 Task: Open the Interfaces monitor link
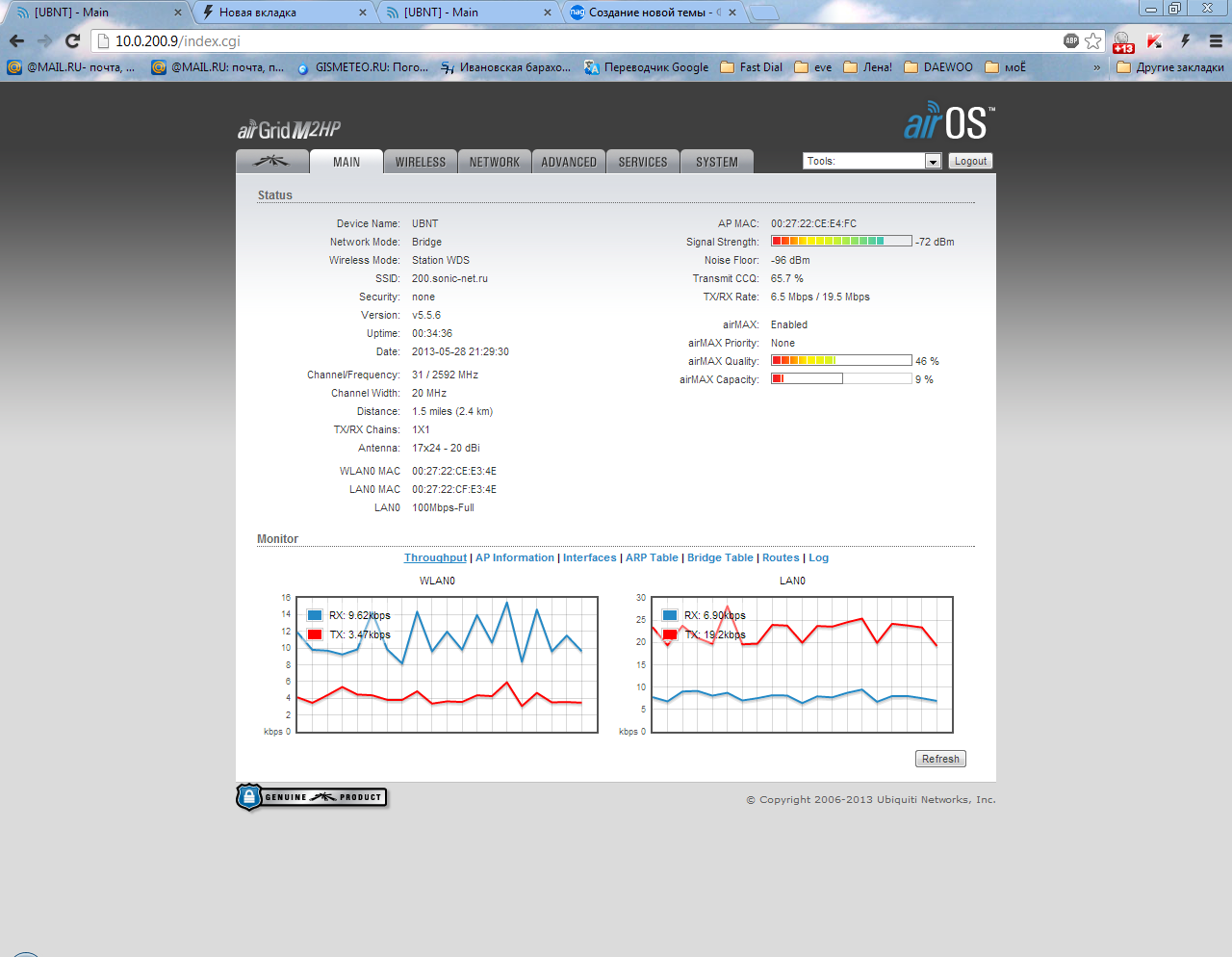pyautogui.click(x=590, y=557)
